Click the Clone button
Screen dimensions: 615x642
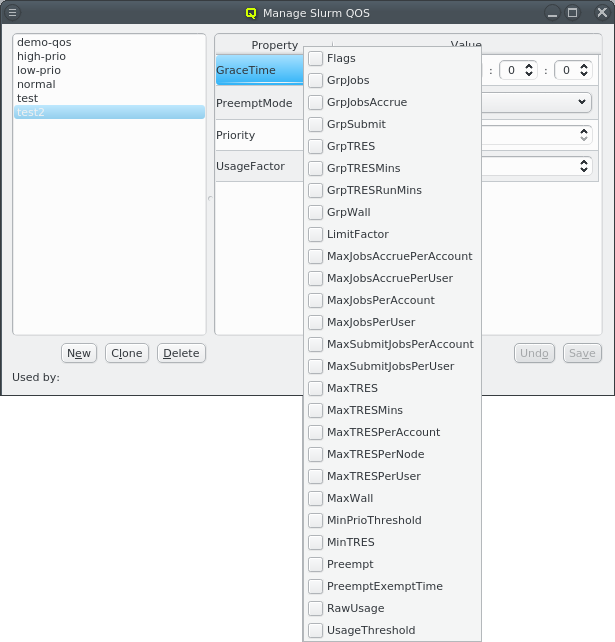click(127, 353)
